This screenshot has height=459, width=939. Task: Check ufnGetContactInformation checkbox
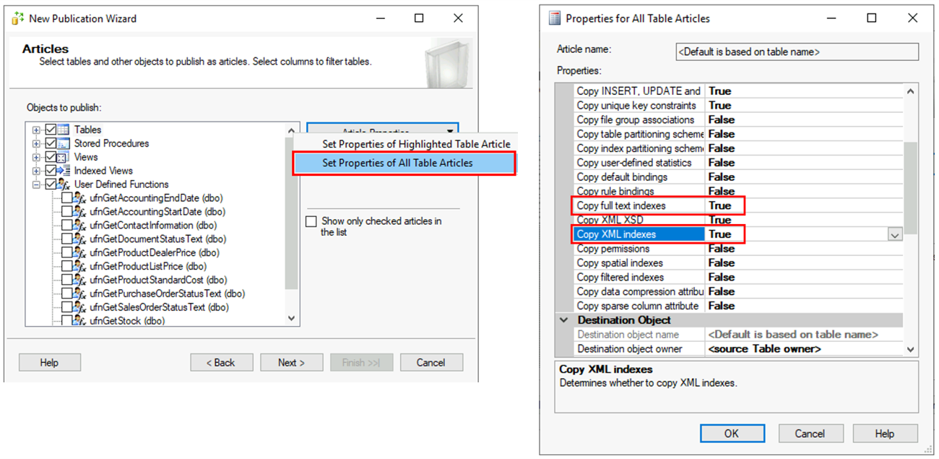click(x=67, y=226)
